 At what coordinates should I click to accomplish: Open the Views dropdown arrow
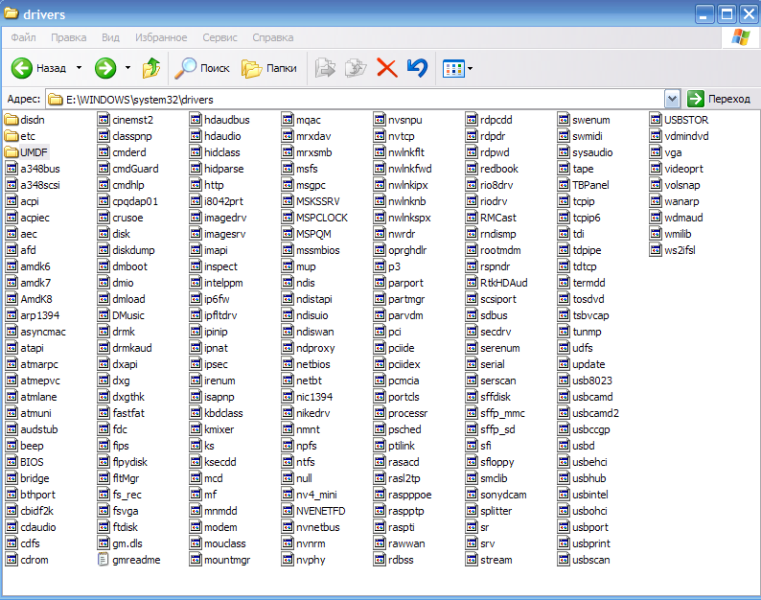pos(470,68)
